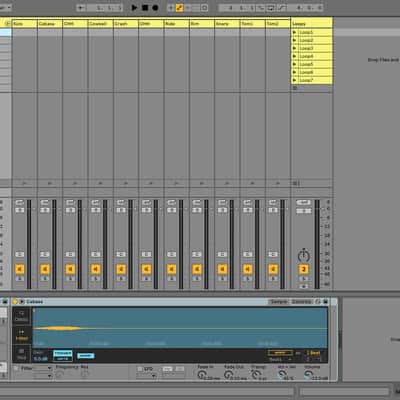Toggle the Follow arrow button beside the position
The image size is (400, 400).
pos(81,7)
